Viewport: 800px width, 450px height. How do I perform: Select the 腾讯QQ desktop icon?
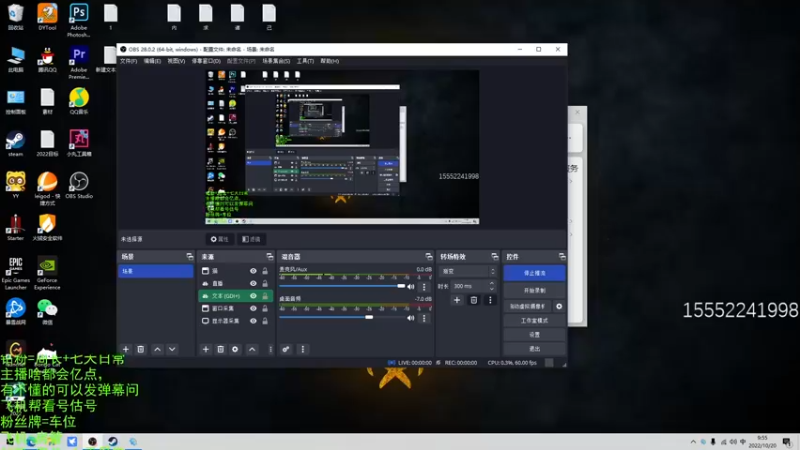[x=47, y=59]
